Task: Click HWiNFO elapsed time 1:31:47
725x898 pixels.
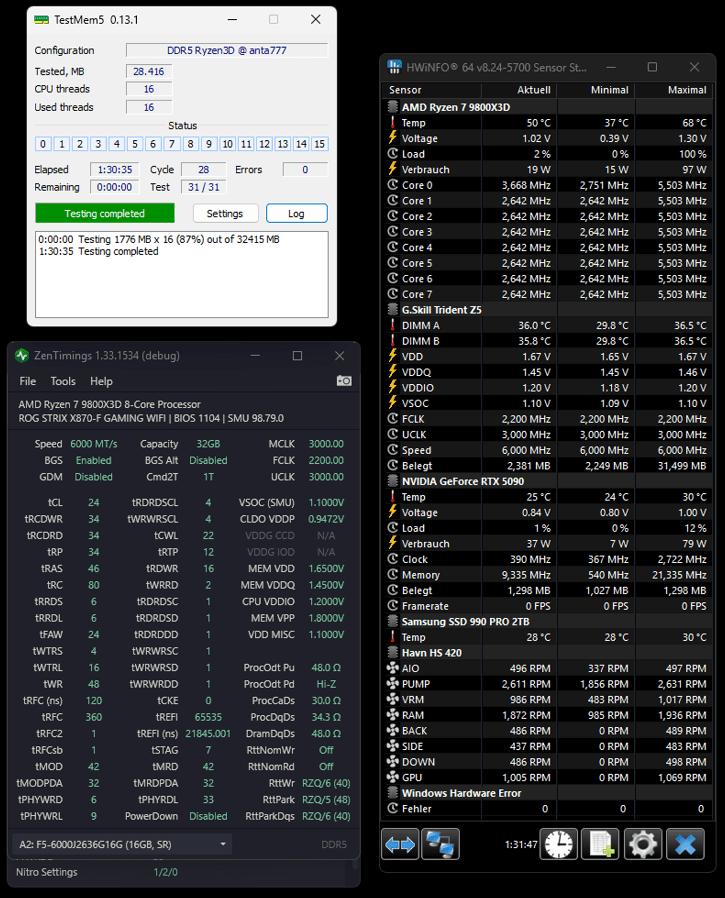Action: click(x=521, y=844)
